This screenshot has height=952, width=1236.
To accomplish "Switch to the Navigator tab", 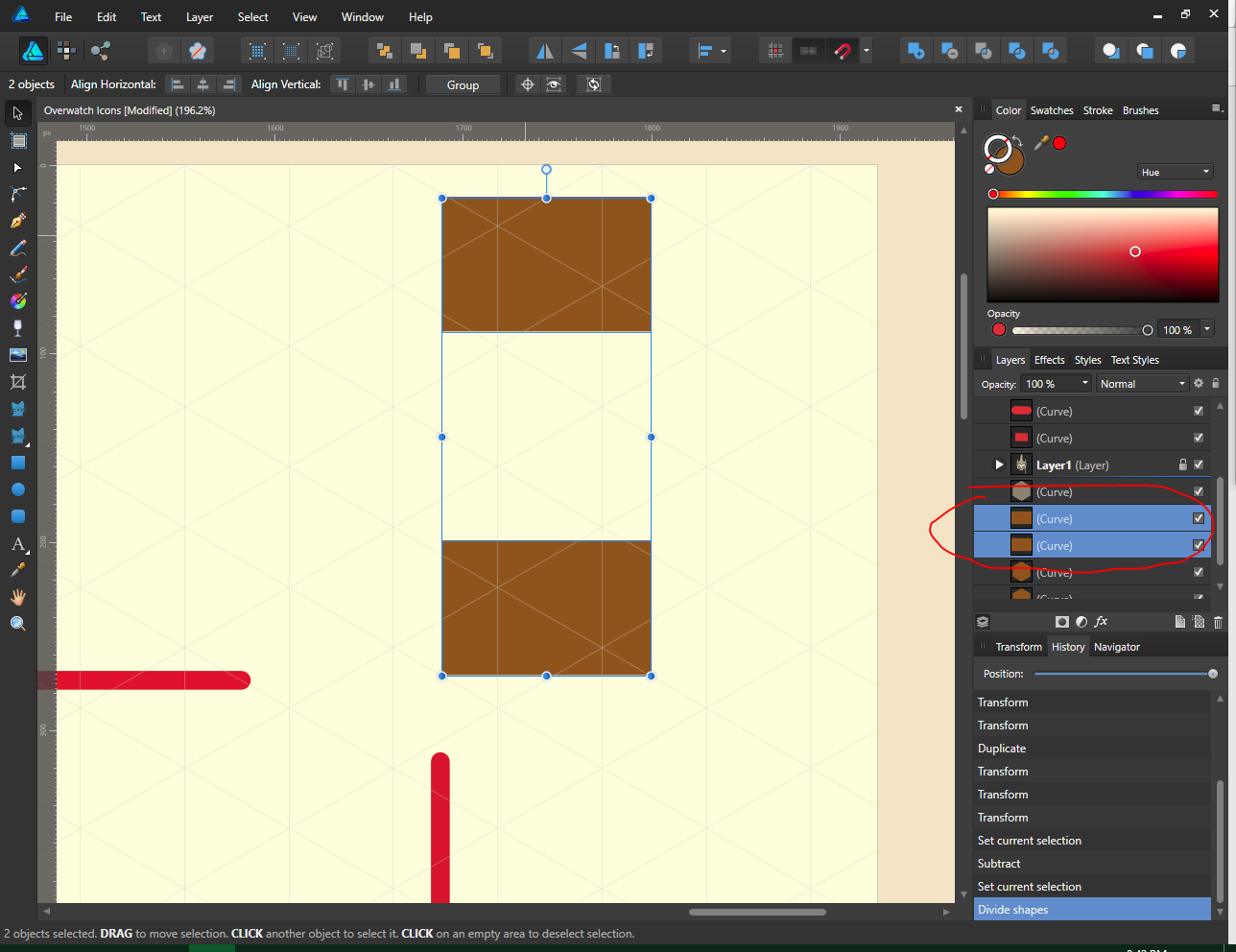I will 1117,647.
